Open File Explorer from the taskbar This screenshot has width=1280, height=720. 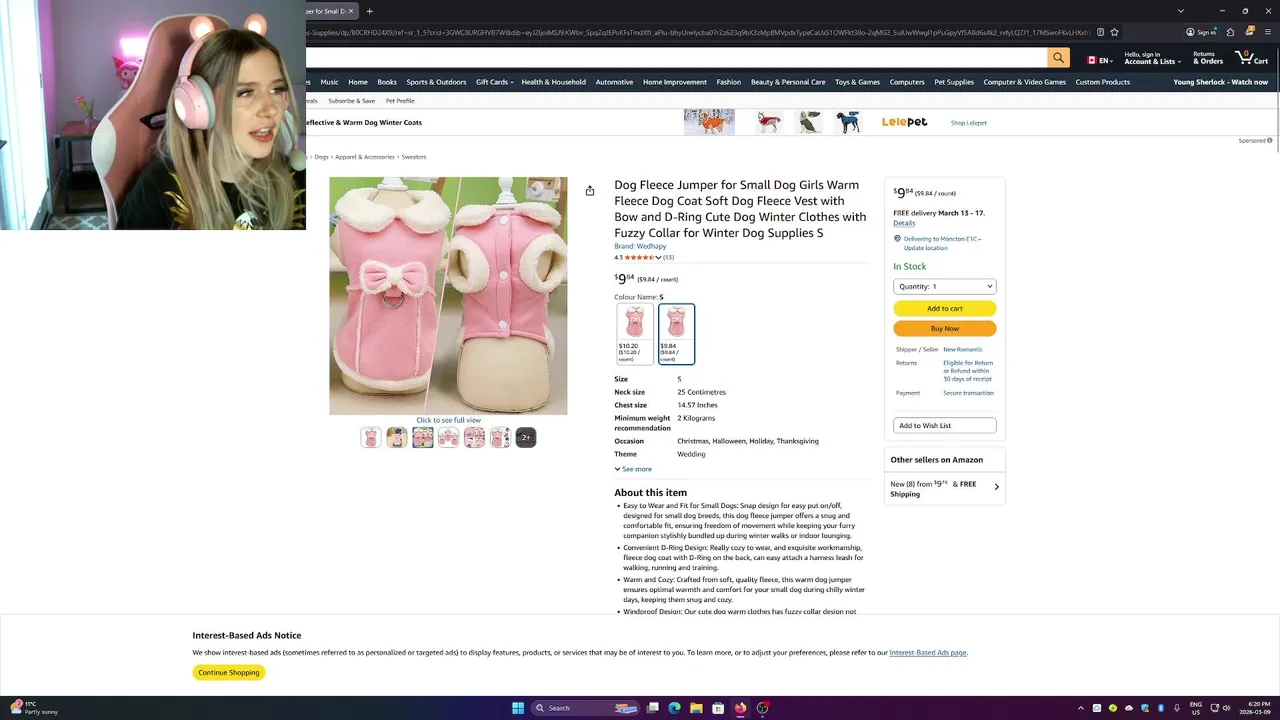[696, 708]
